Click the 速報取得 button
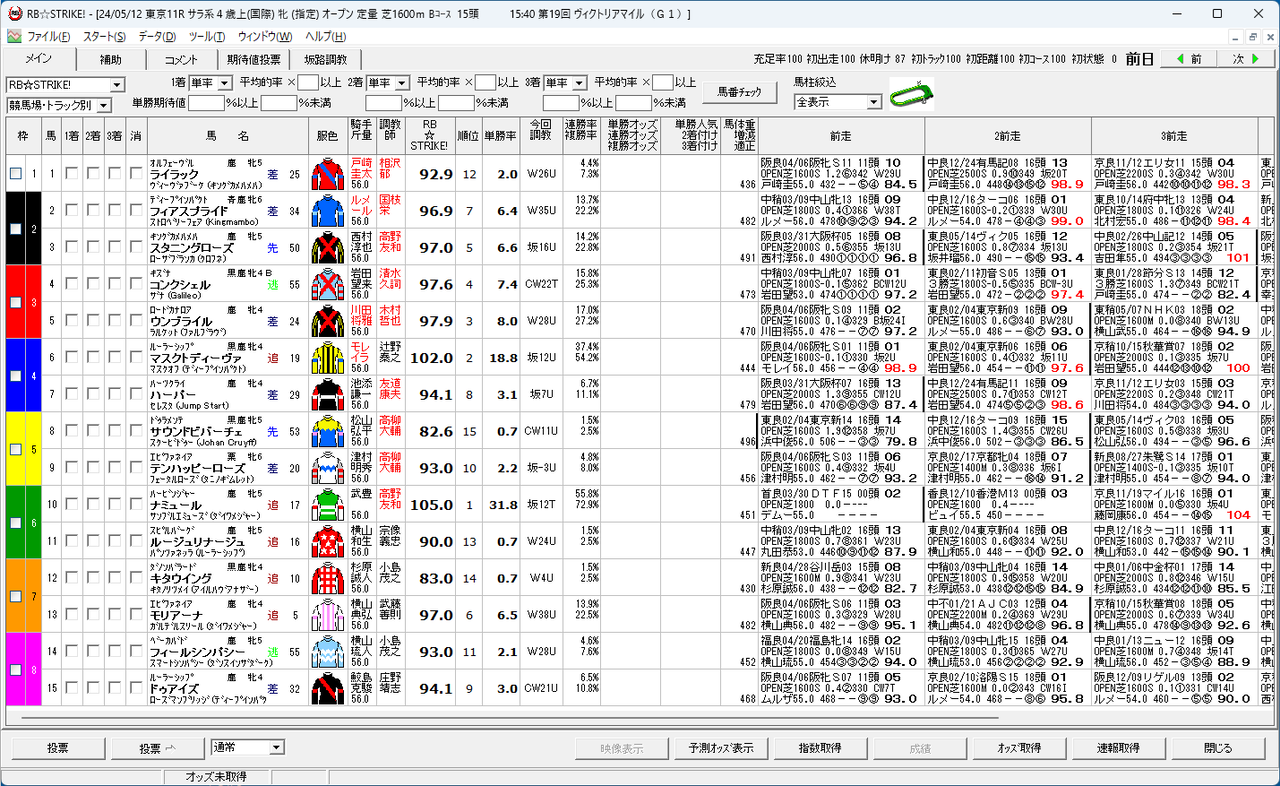The image size is (1280, 786). [x=1118, y=748]
